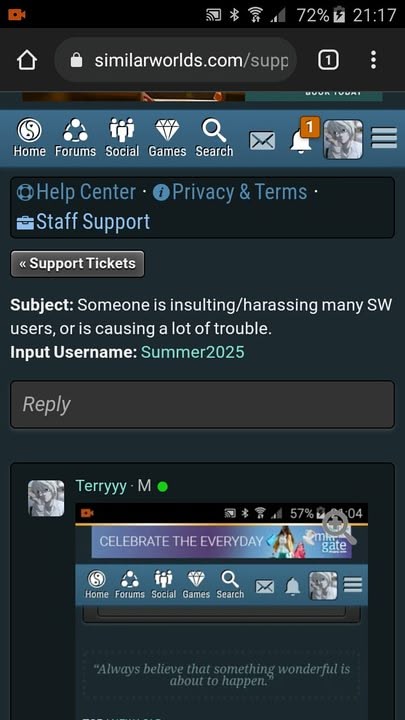
Task: Open the browser tab switcher
Action: [x=328, y=60]
